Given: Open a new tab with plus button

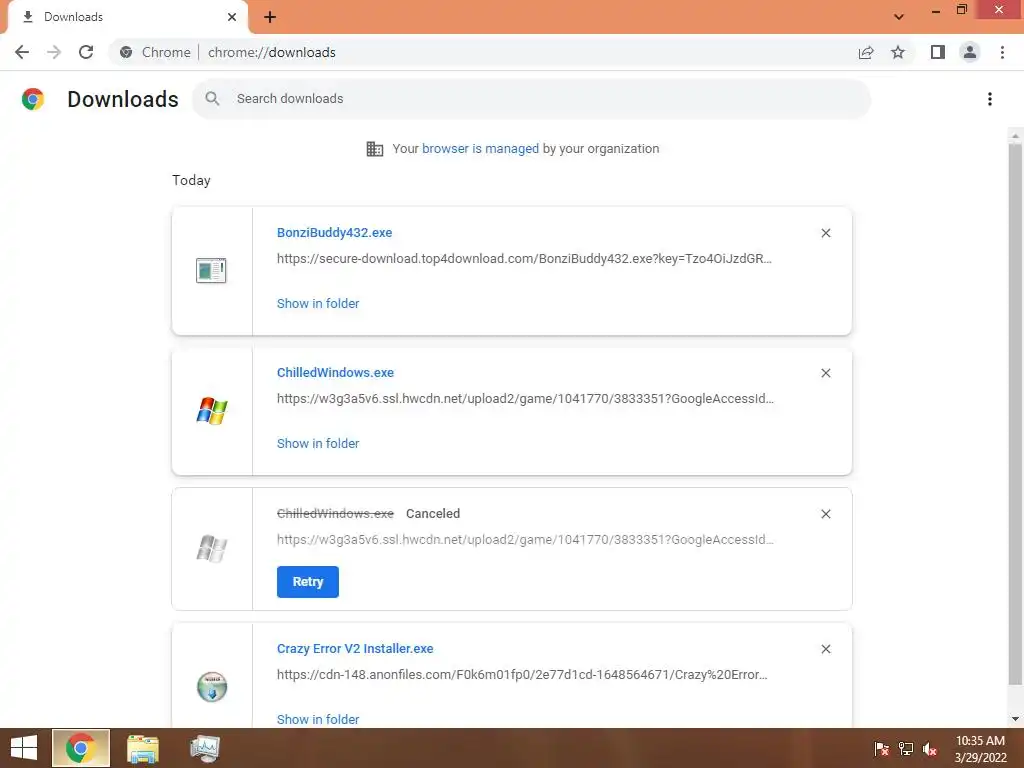Looking at the screenshot, I should [x=270, y=17].
